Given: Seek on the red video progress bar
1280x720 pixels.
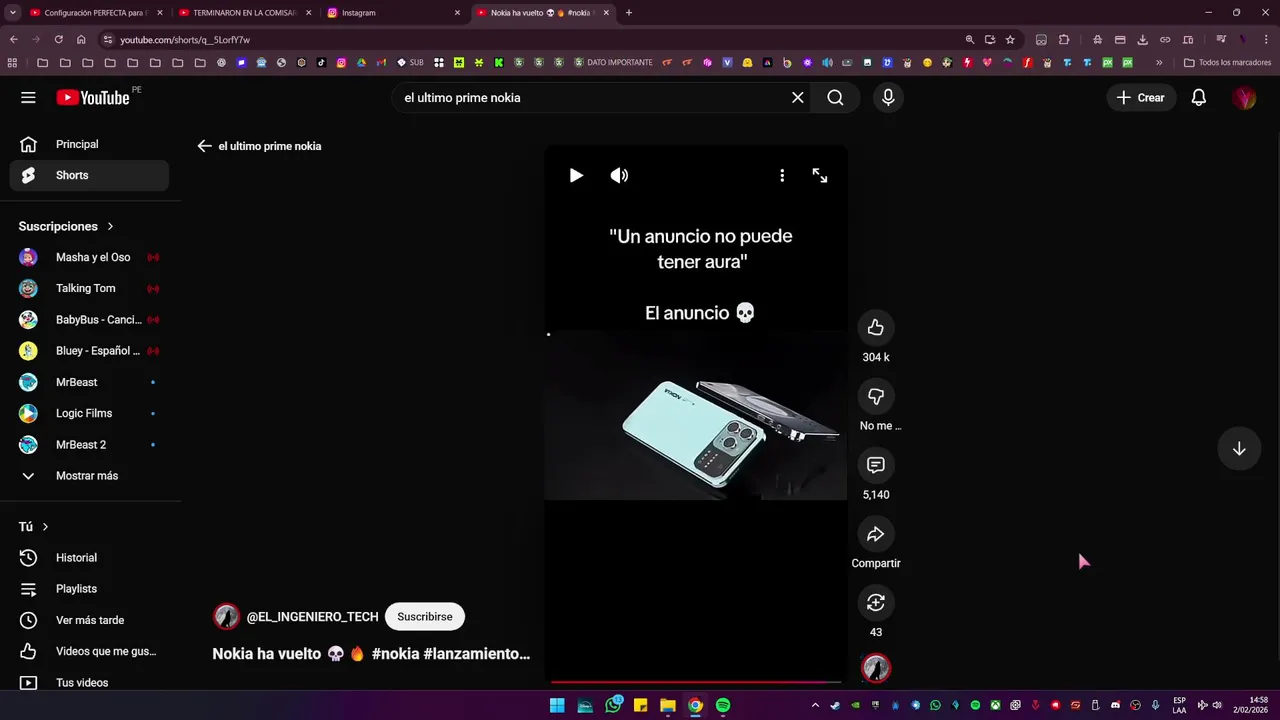Looking at the screenshot, I should pos(696,682).
